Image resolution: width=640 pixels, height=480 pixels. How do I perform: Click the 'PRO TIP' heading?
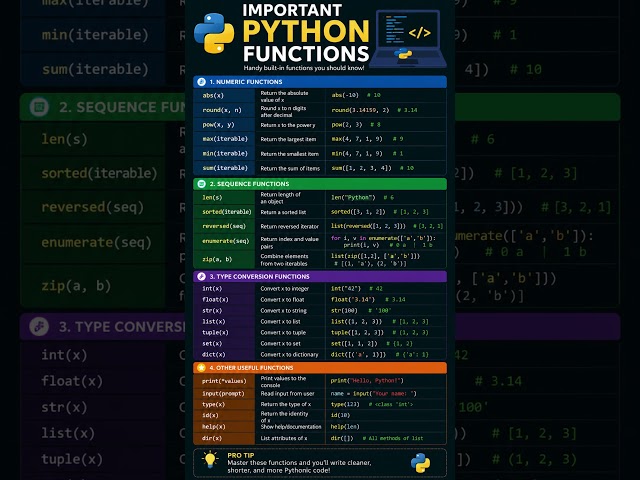(x=241, y=456)
